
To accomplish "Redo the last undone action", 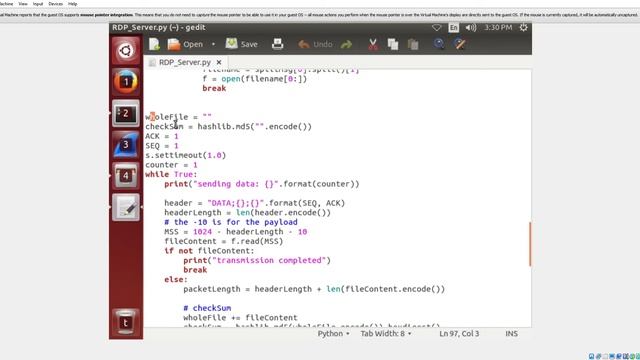I will click(347, 44).
